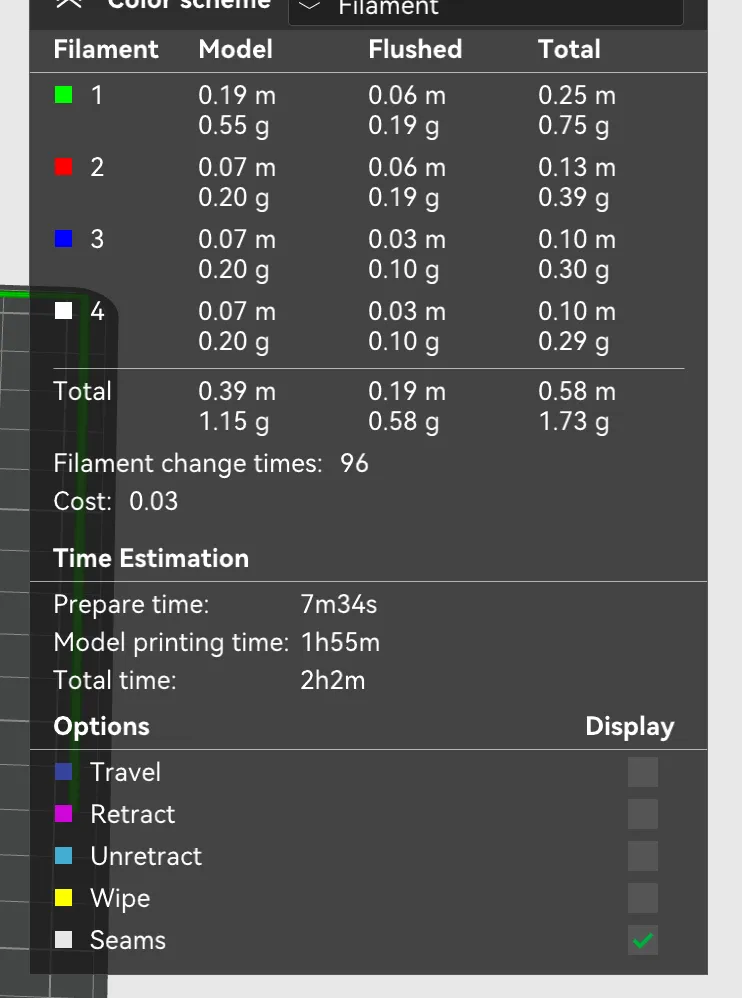742x998 pixels.
Task: Enable the Travel display checkbox
Action: point(643,771)
